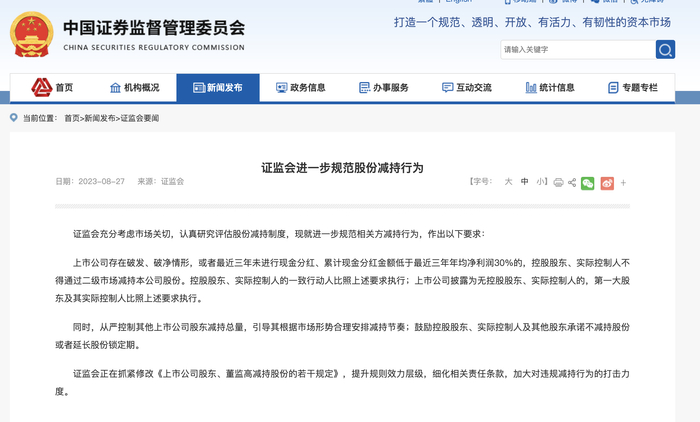Screen dimensions: 700x422
Task: Open the 机构概况 navigation tab
Action: click(134, 88)
